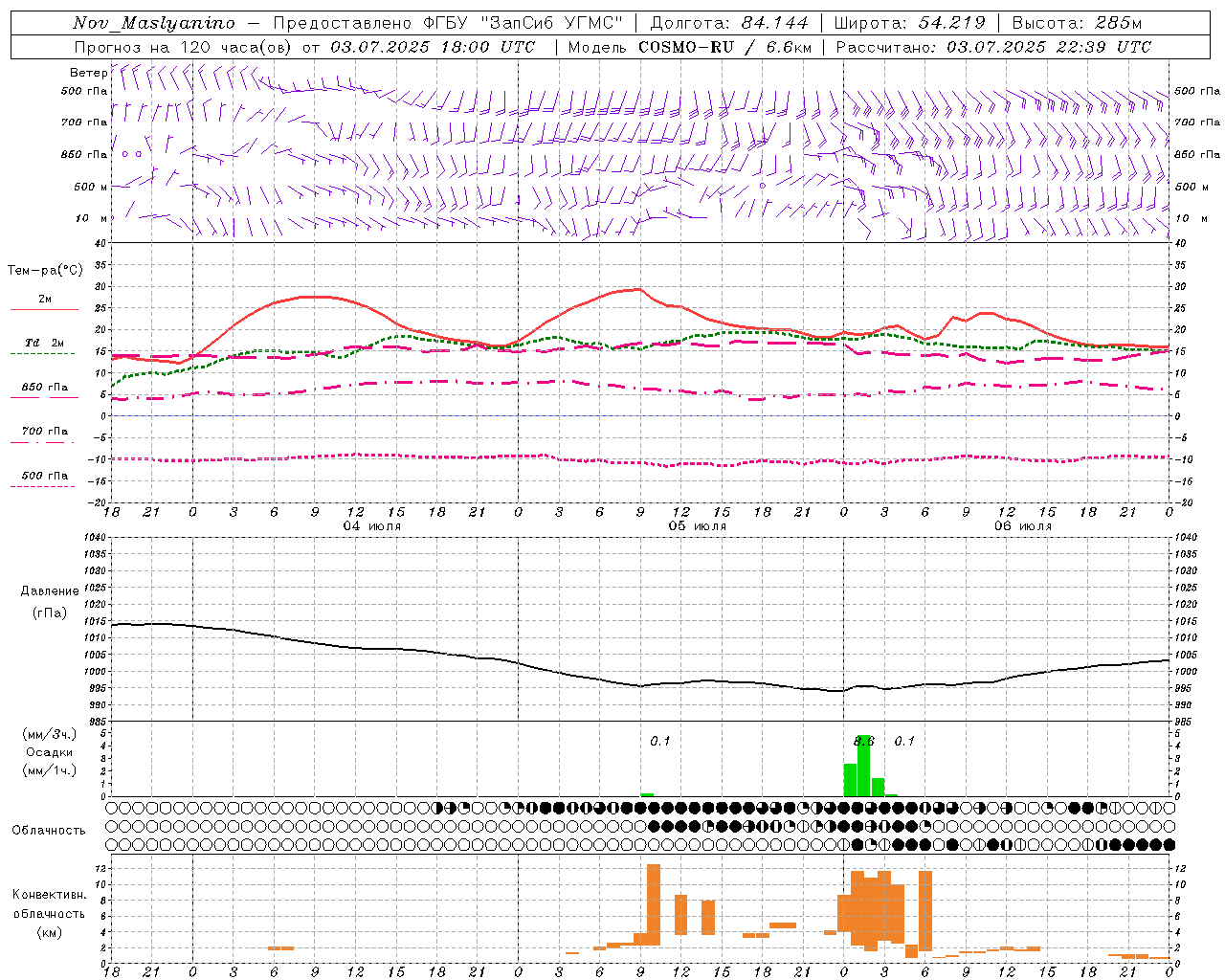The width and height of the screenshot is (1225, 980).
Task: Select the forecast start 03.07.2025 18:00 UTC
Action: [433, 47]
